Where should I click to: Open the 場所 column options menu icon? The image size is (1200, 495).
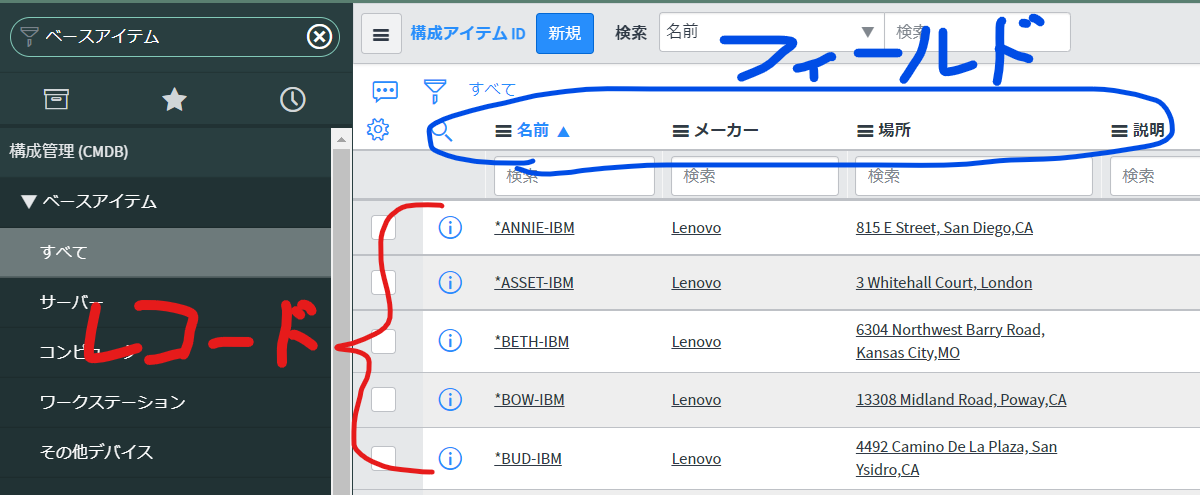coord(865,130)
